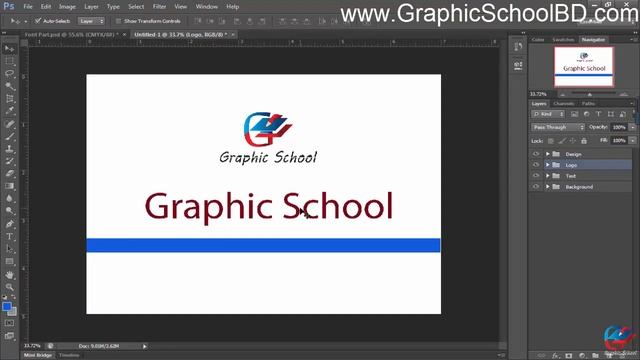The image size is (640, 360).
Task: Switch to the Channels tab
Action: pos(564,104)
